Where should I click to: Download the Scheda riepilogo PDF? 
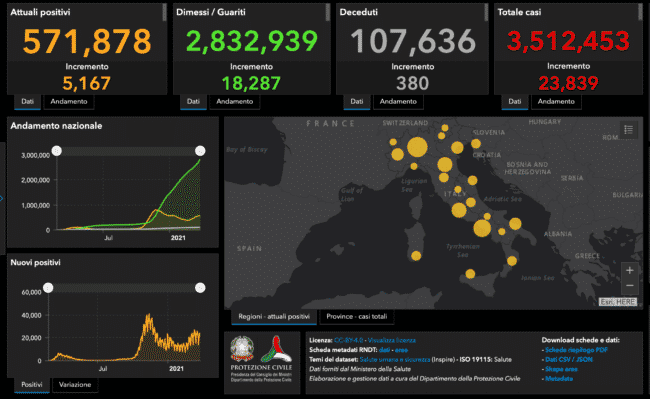576,350
